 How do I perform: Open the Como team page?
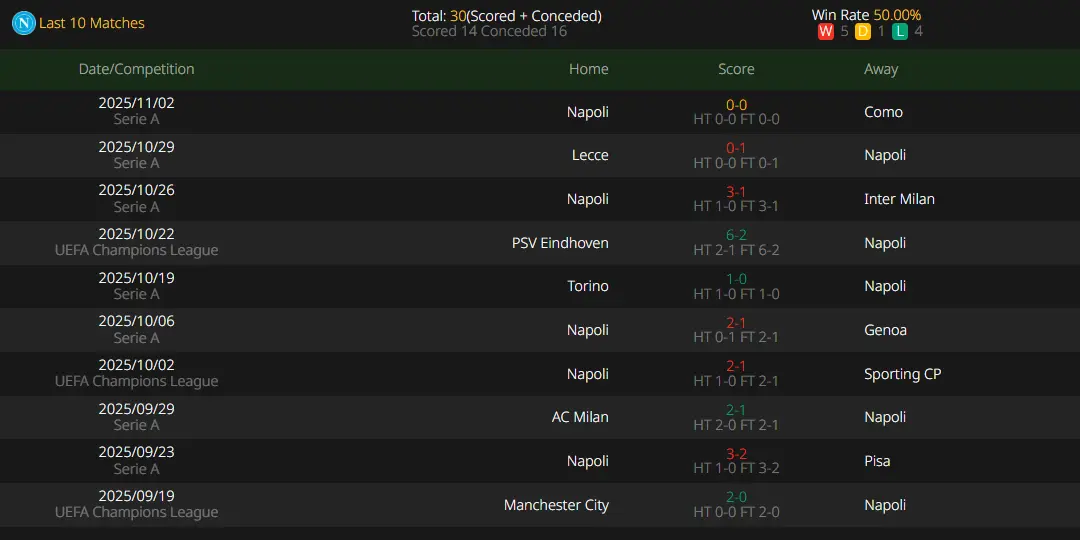883,112
